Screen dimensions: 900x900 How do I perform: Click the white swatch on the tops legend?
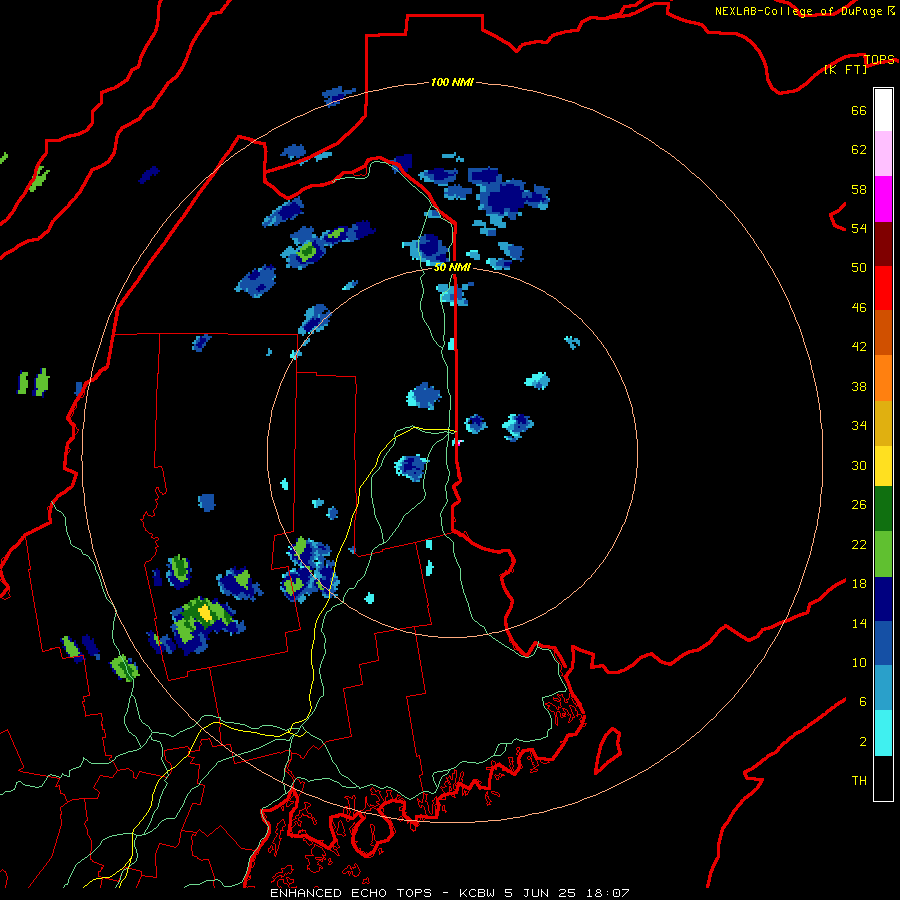[x=883, y=110]
